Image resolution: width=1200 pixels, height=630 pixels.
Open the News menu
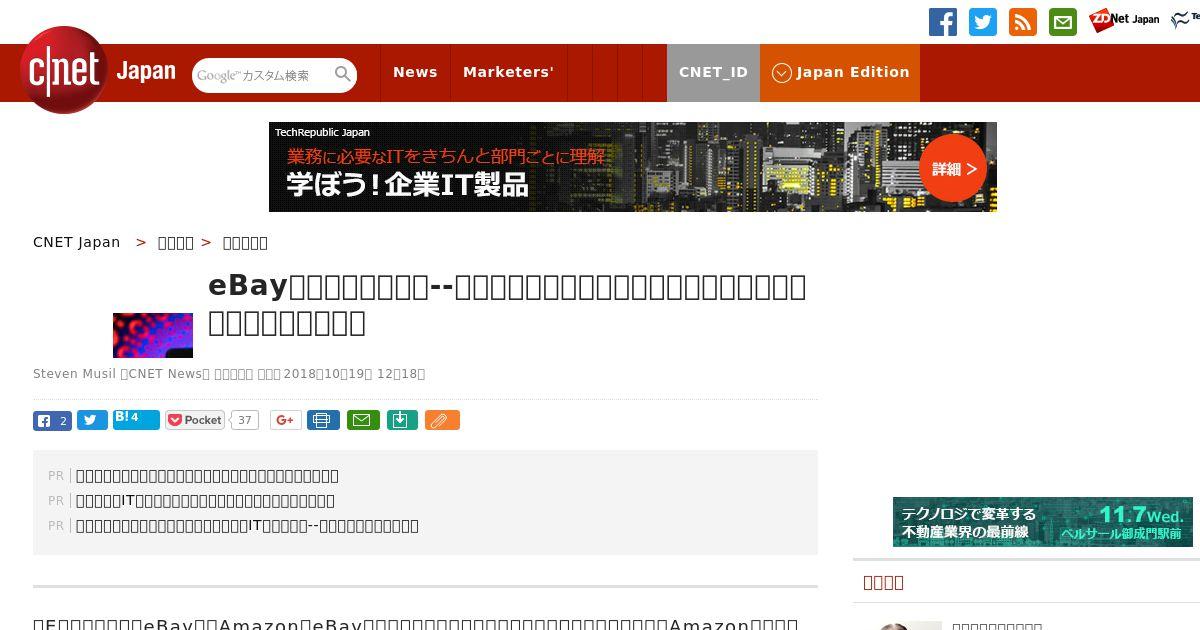coord(415,72)
